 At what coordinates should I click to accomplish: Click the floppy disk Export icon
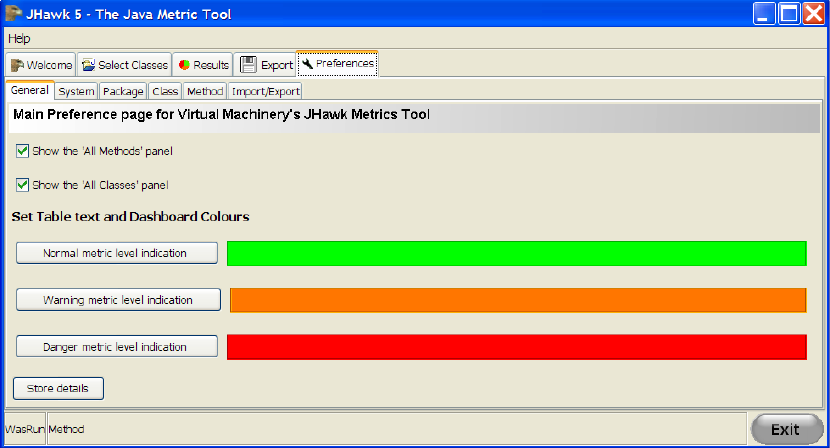[248, 65]
